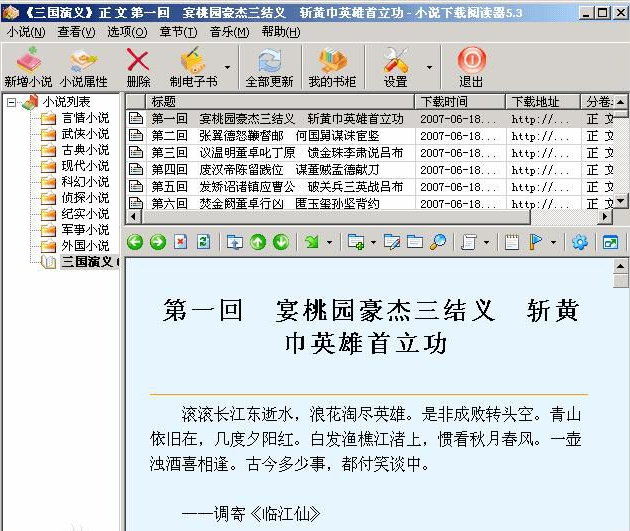Viewport: 630px width, 531px height.
Task: Open the 小说(N) menu
Action: tap(26, 32)
